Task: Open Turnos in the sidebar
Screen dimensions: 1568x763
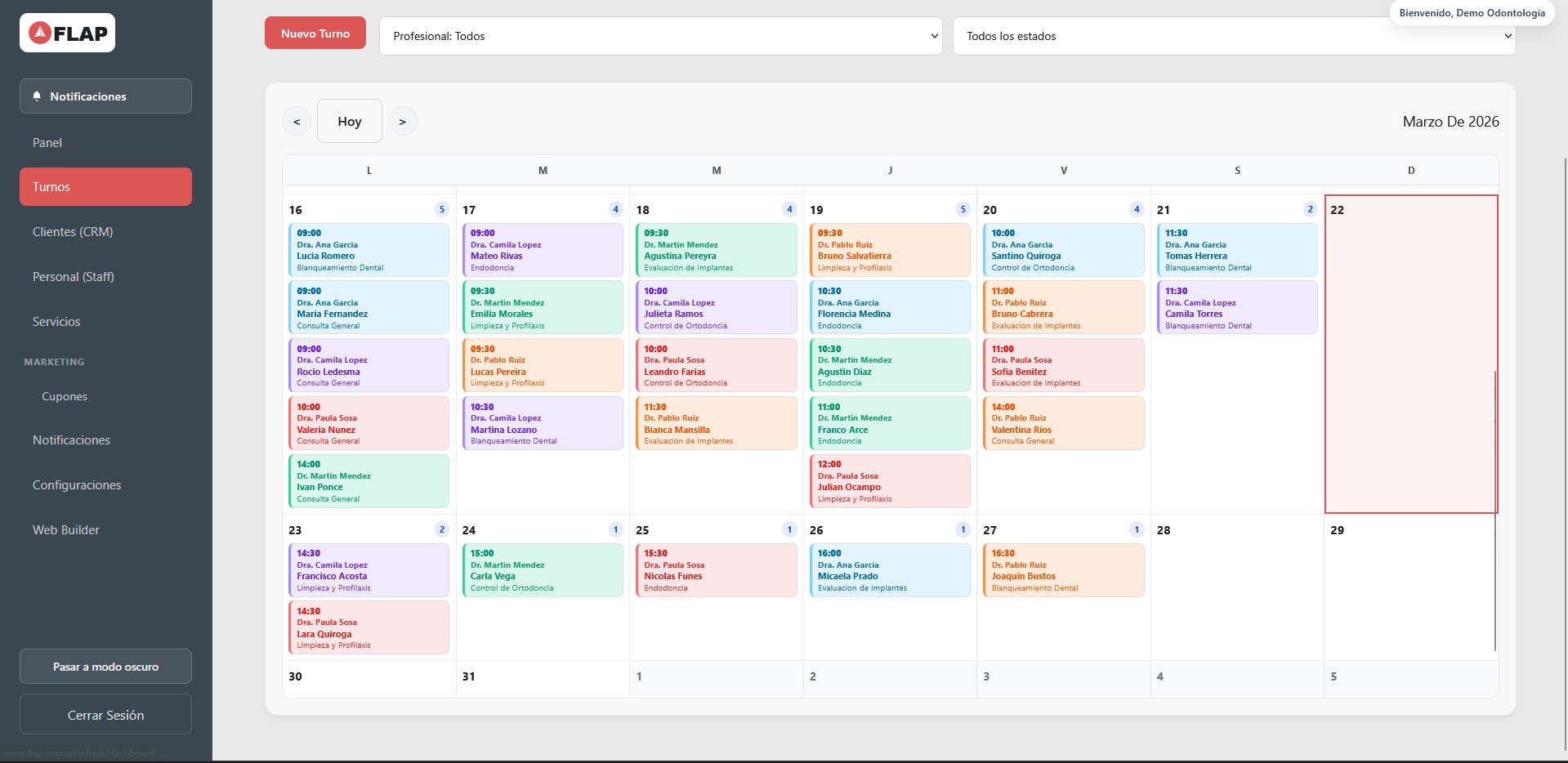Action: [105, 186]
